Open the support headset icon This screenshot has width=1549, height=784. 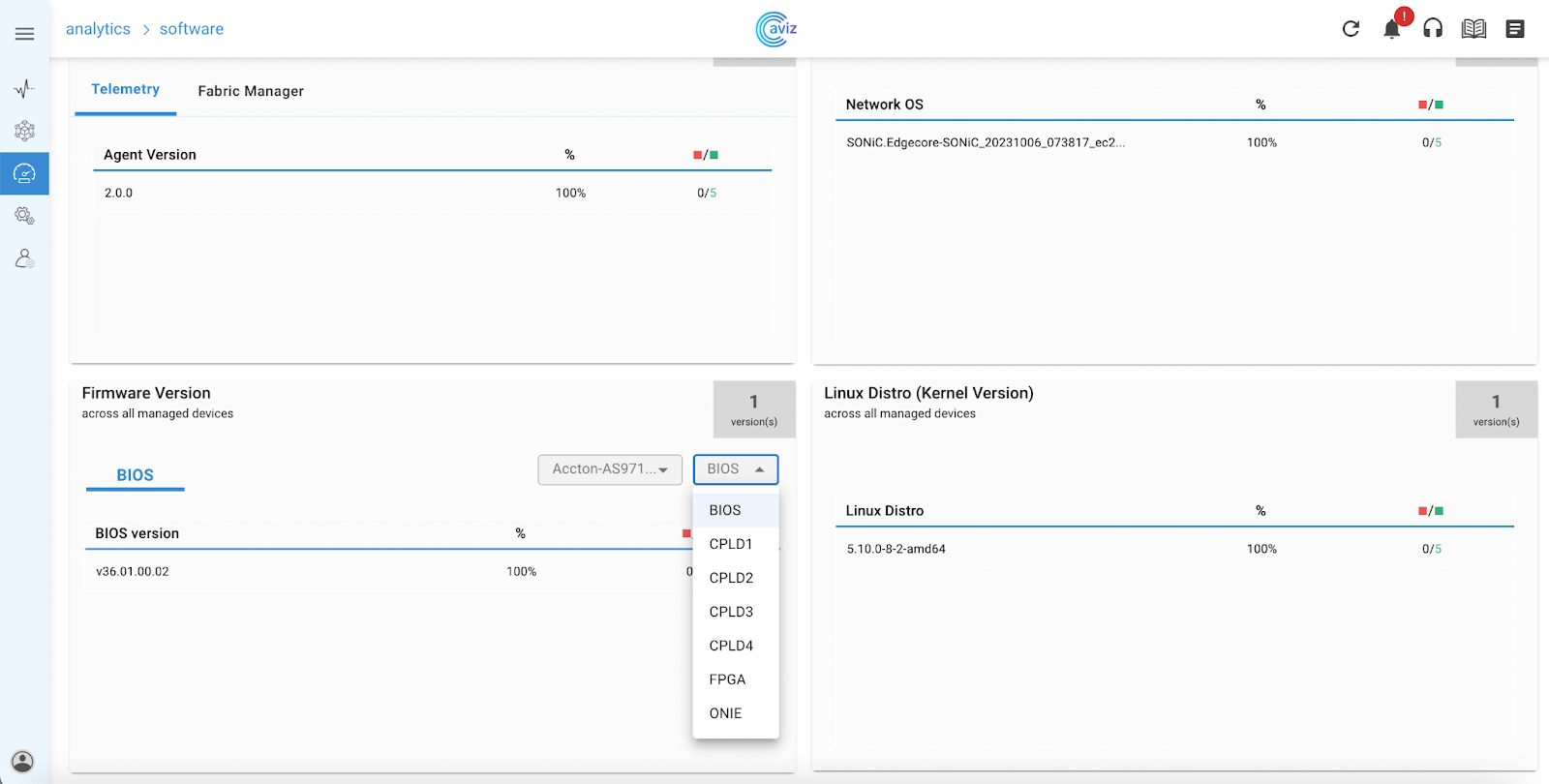[x=1433, y=29]
